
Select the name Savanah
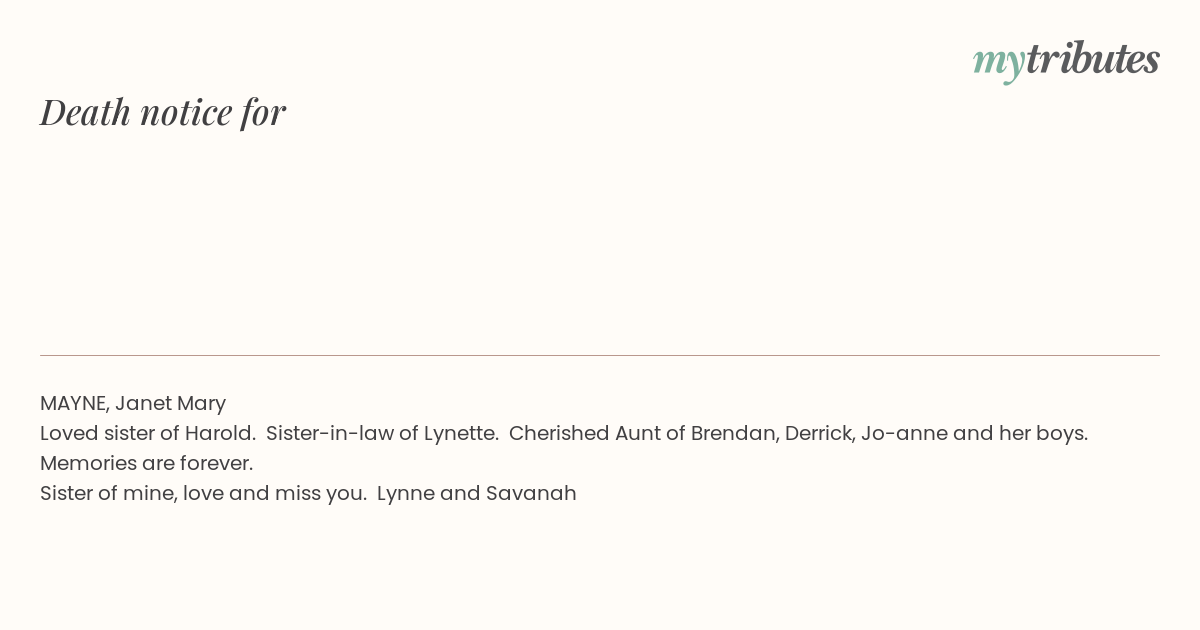(x=531, y=494)
